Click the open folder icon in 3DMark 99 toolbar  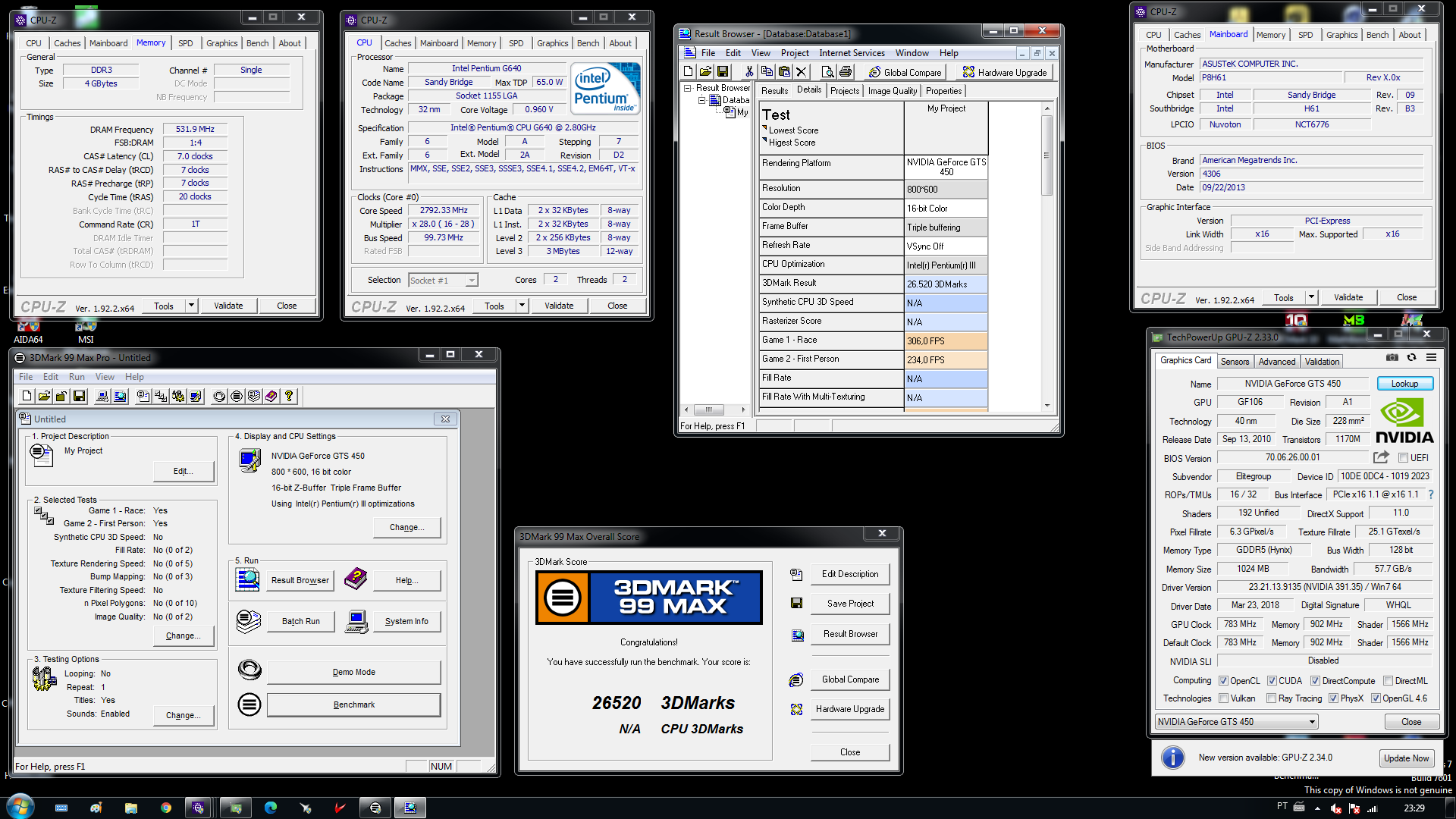point(44,396)
